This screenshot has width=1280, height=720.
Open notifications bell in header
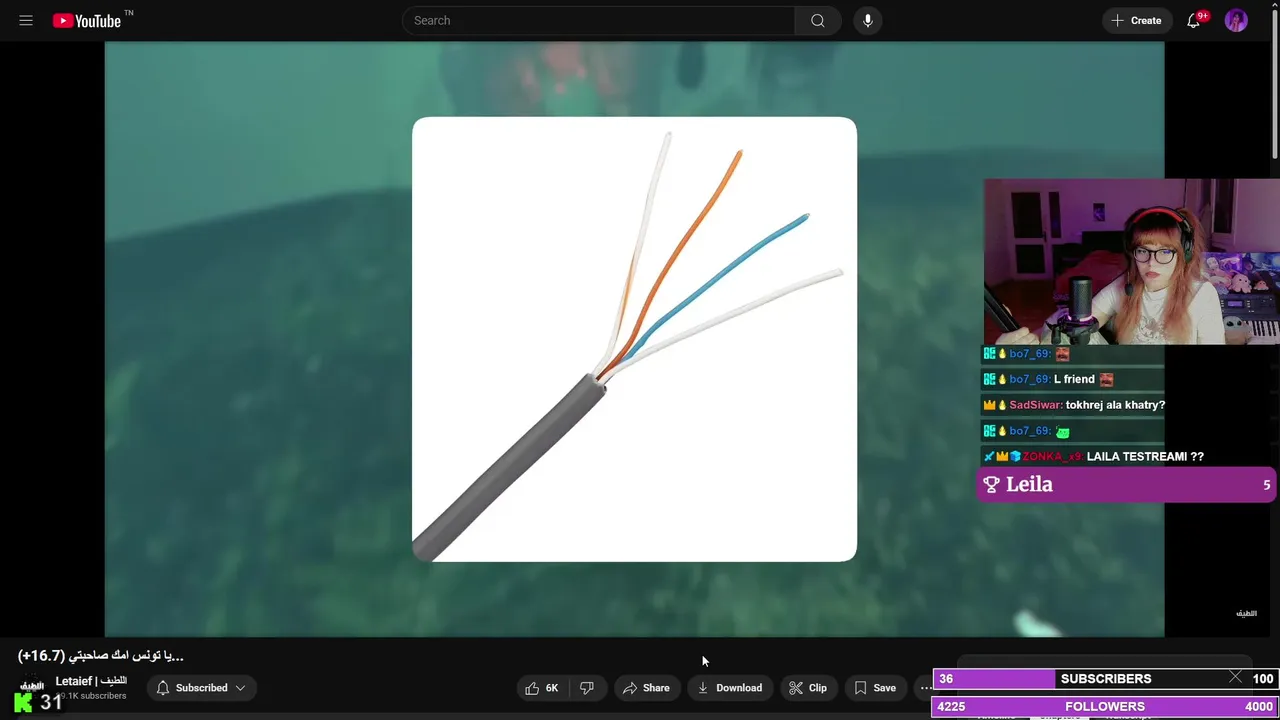(x=1194, y=20)
